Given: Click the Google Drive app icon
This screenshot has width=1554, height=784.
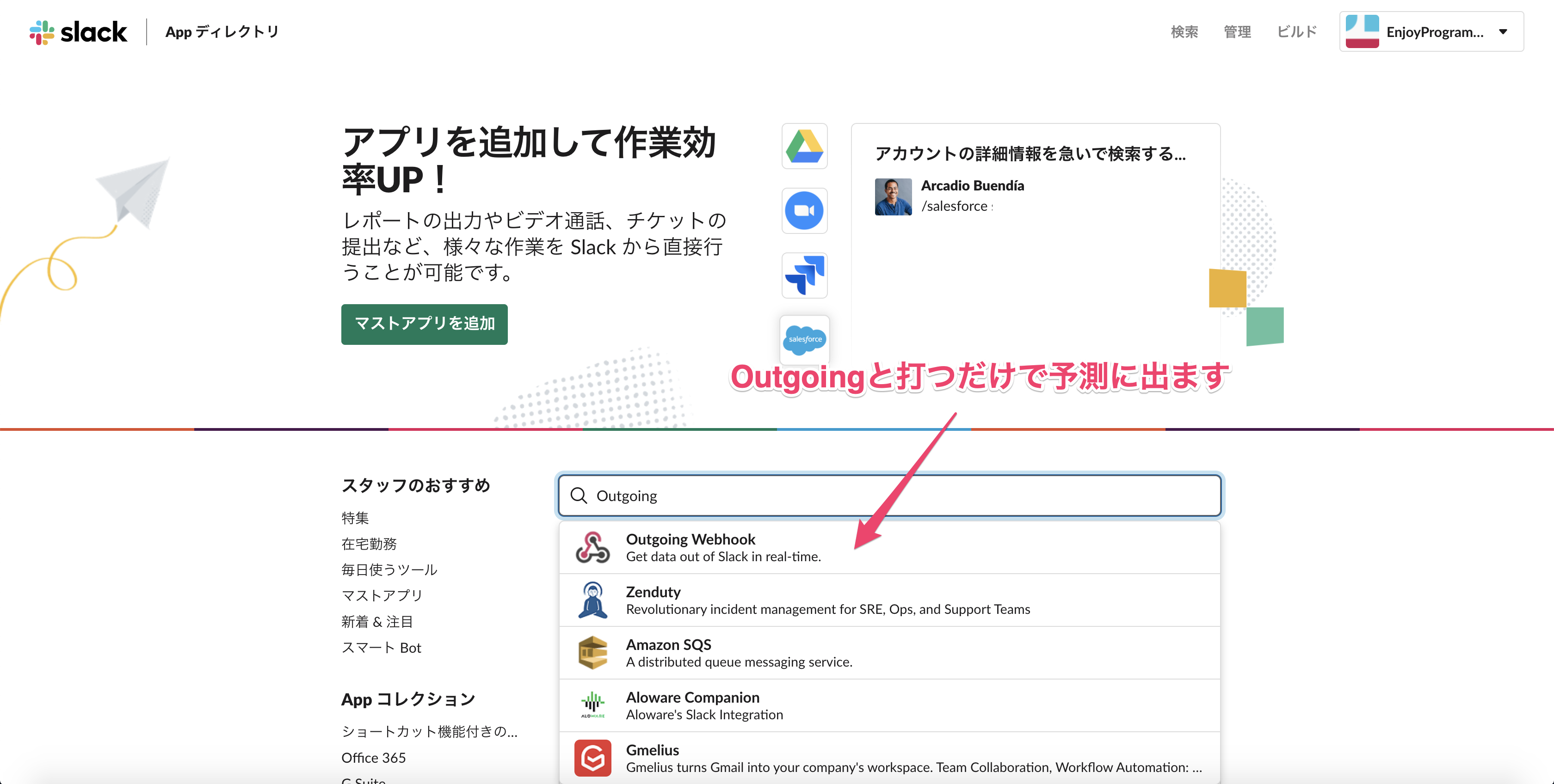Looking at the screenshot, I should [804, 147].
